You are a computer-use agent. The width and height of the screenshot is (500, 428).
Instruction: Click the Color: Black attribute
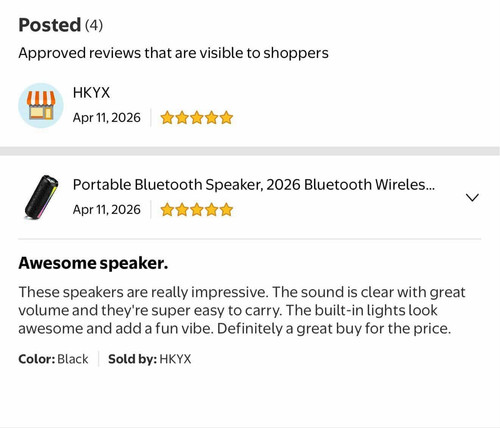pos(53,359)
